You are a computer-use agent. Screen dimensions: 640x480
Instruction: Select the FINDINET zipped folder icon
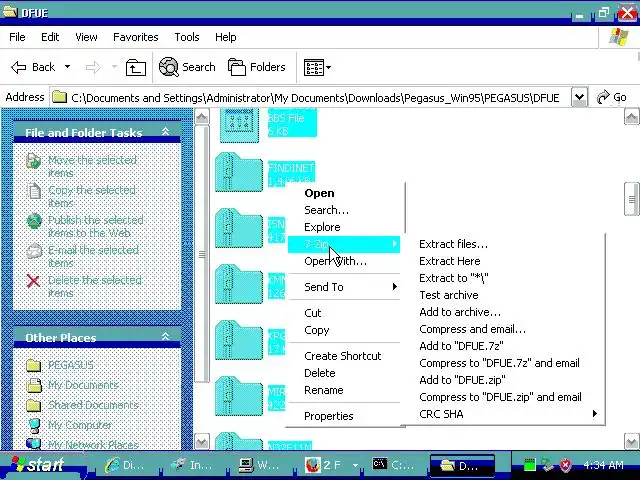(239, 172)
